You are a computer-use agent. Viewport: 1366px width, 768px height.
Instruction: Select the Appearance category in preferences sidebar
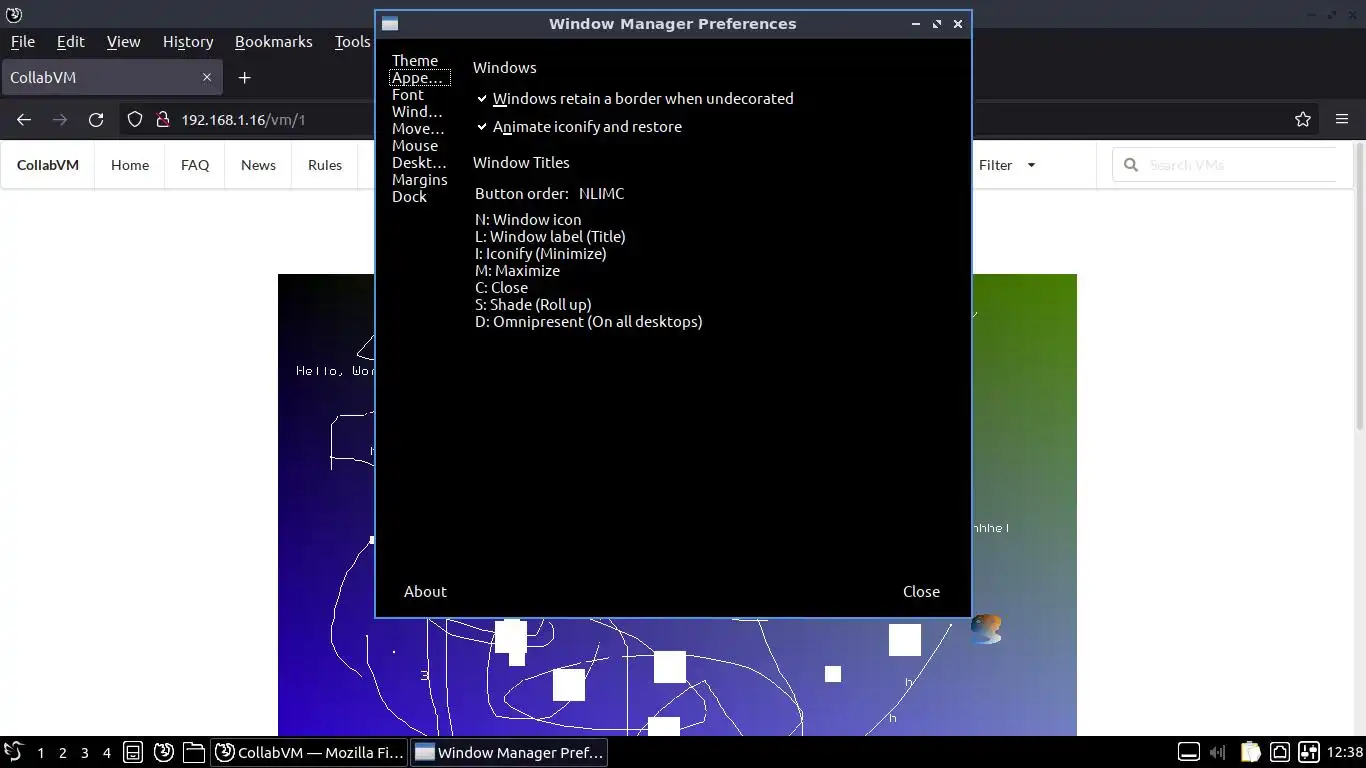pos(418,77)
